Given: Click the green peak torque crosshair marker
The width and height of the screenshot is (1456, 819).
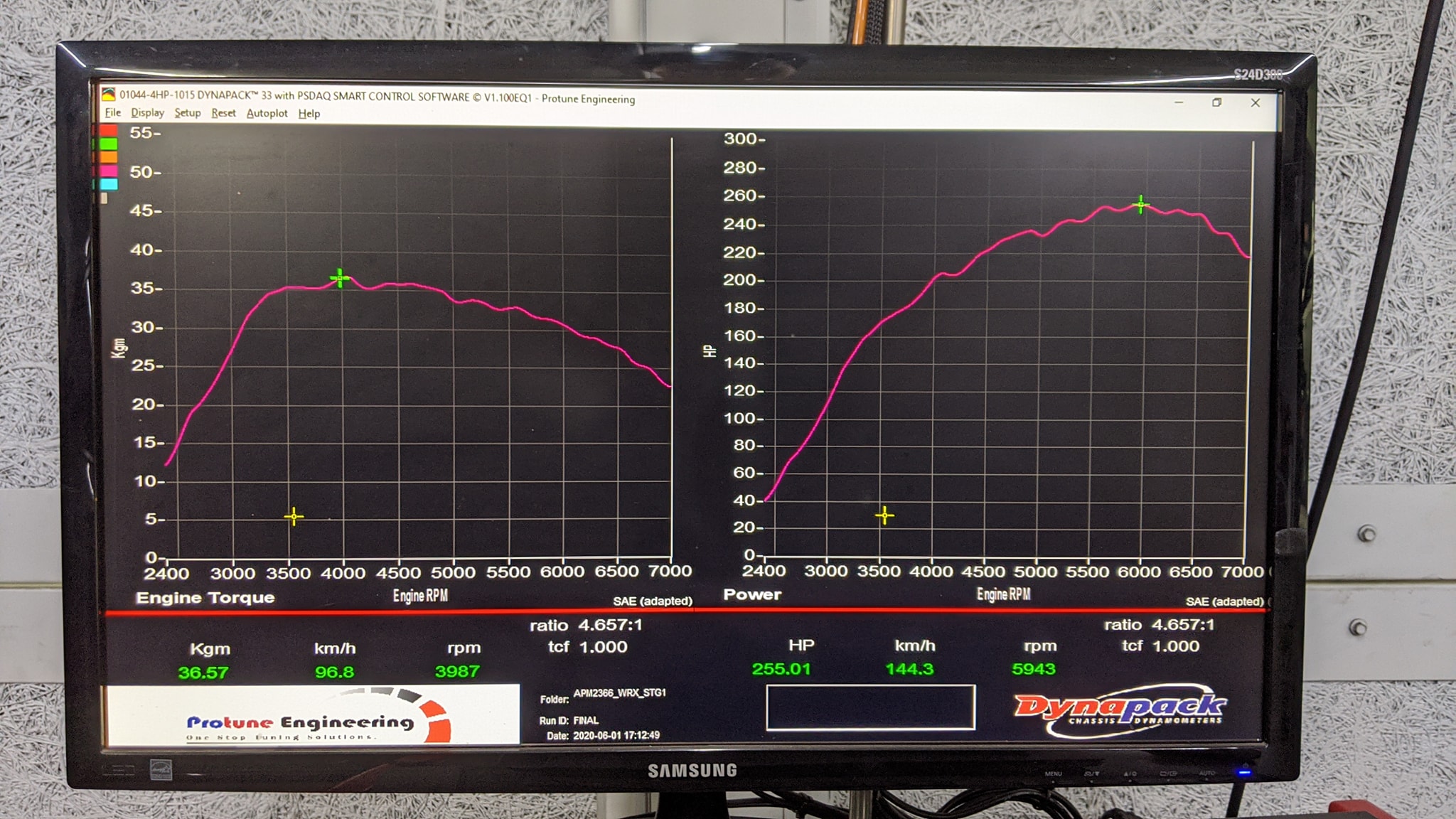Looking at the screenshot, I should click(x=340, y=278).
